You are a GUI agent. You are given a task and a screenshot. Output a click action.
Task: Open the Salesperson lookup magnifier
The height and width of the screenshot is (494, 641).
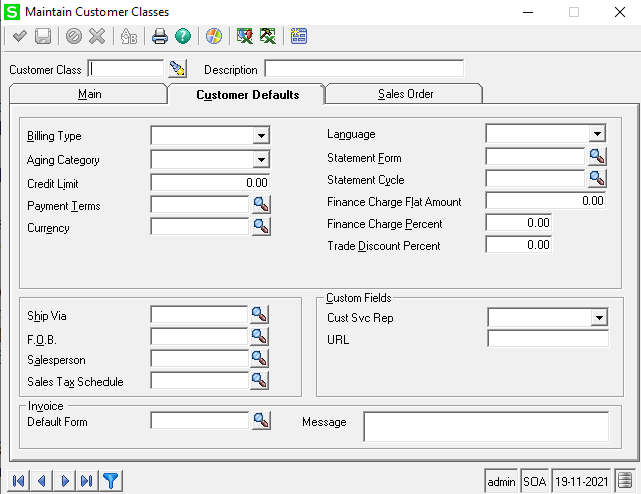tap(259, 359)
